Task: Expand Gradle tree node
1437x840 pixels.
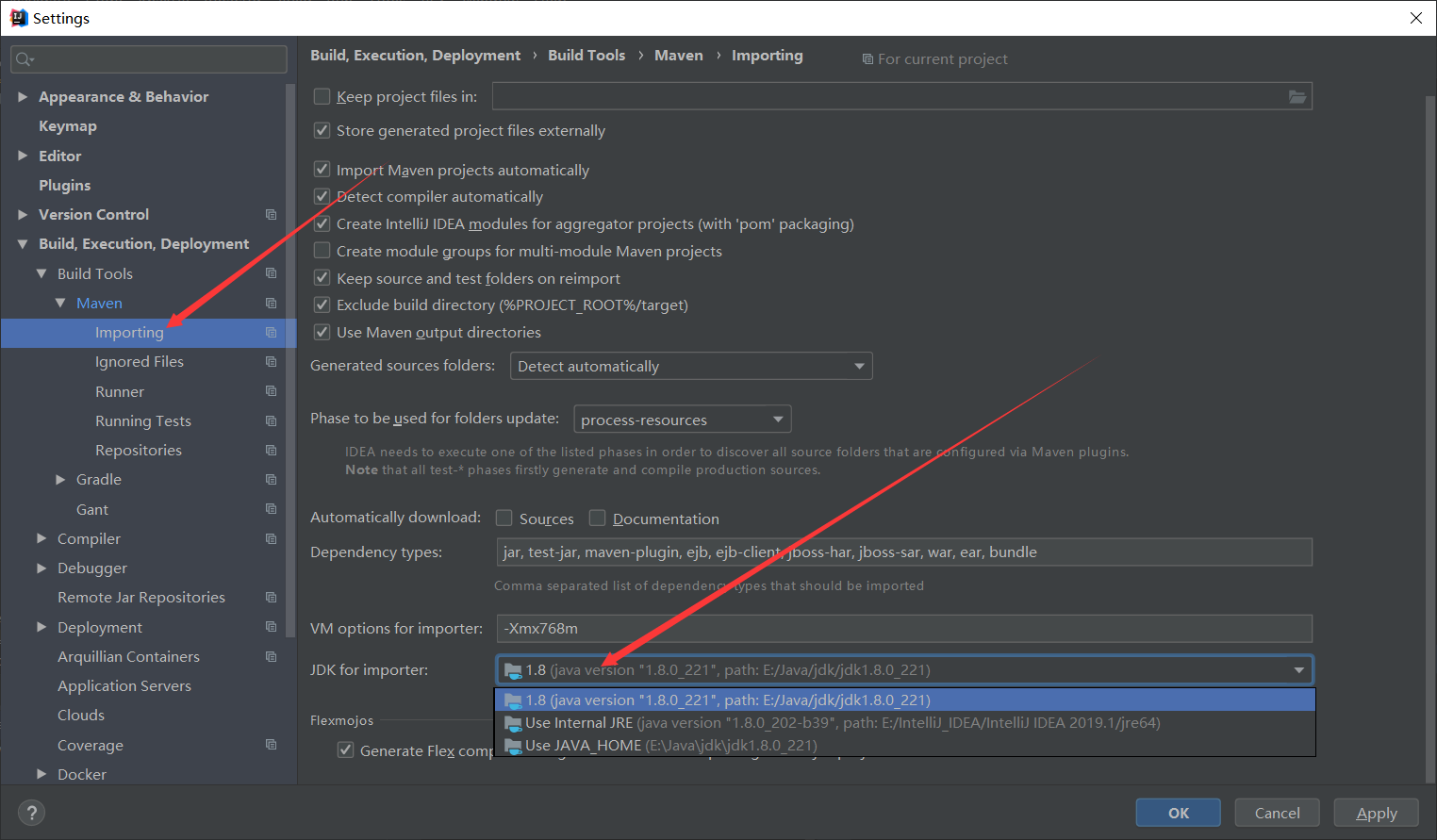Action: click(x=60, y=480)
